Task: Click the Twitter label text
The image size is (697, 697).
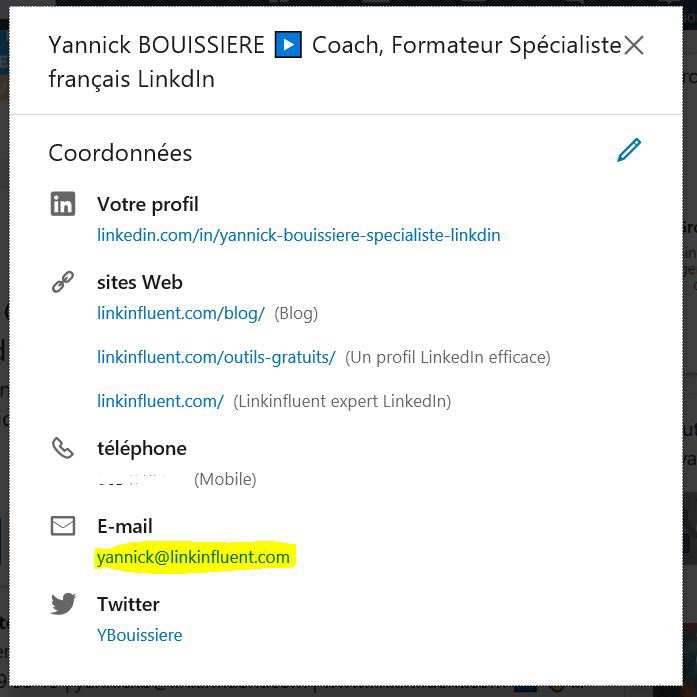Action: (x=128, y=604)
